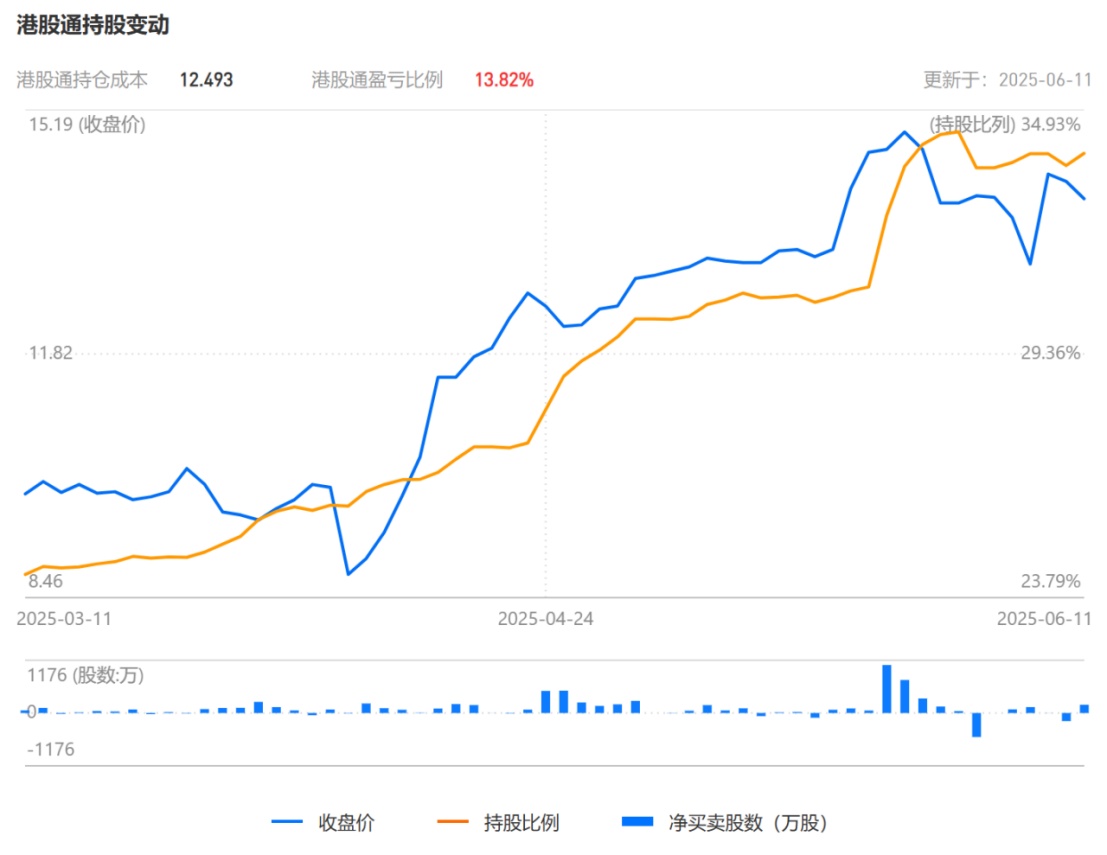Click the 更新于 2025-06-11 date text
Screen dimensions: 1107x855
(1006, 80)
